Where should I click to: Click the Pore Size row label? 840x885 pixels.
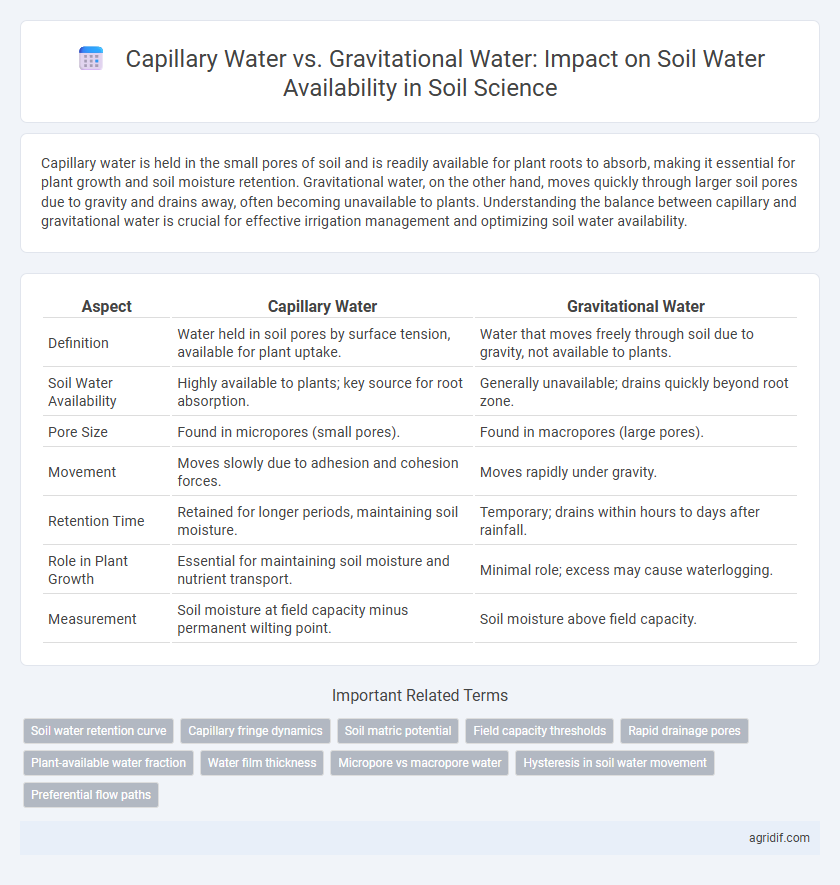78,432
